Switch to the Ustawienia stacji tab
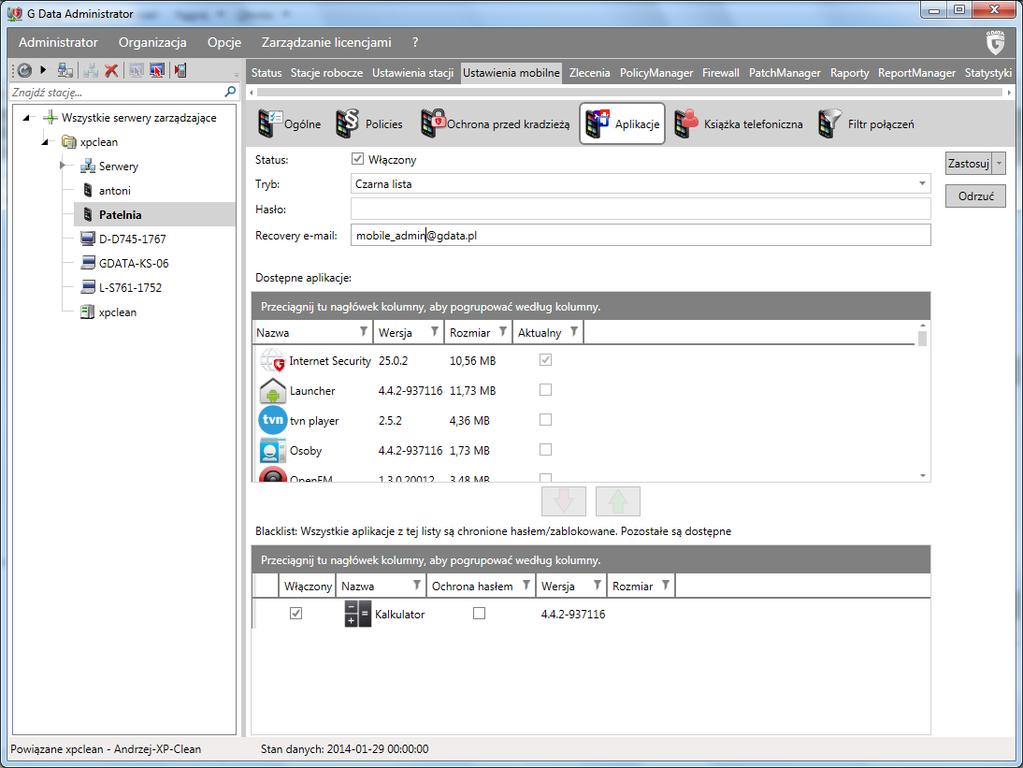The image size is (1023, 768). (x=413, y=73)
